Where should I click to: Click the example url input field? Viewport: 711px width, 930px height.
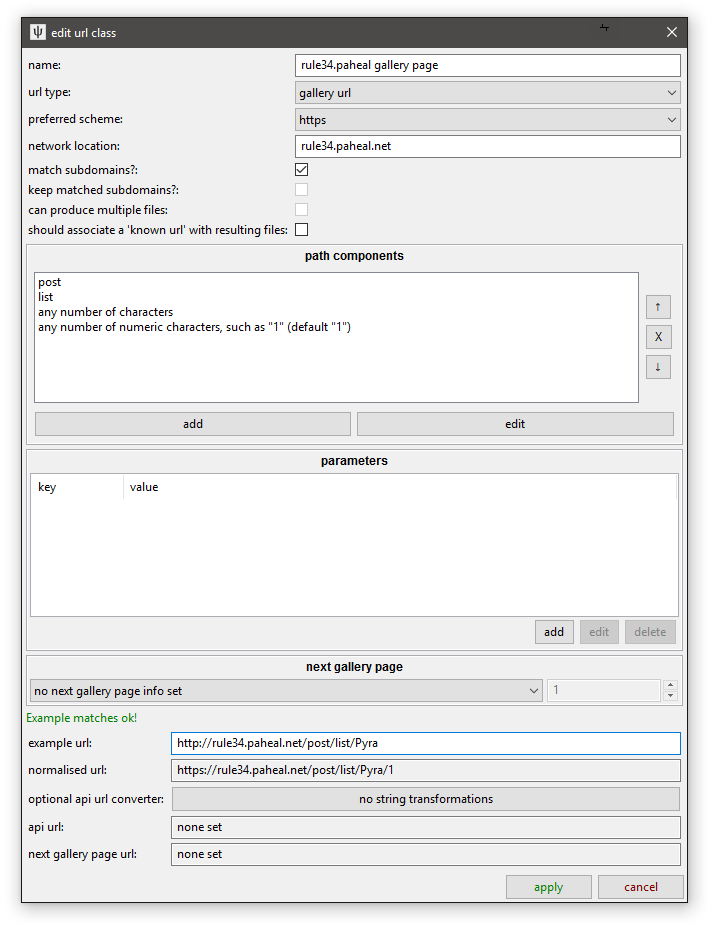(x=426, y=743)
